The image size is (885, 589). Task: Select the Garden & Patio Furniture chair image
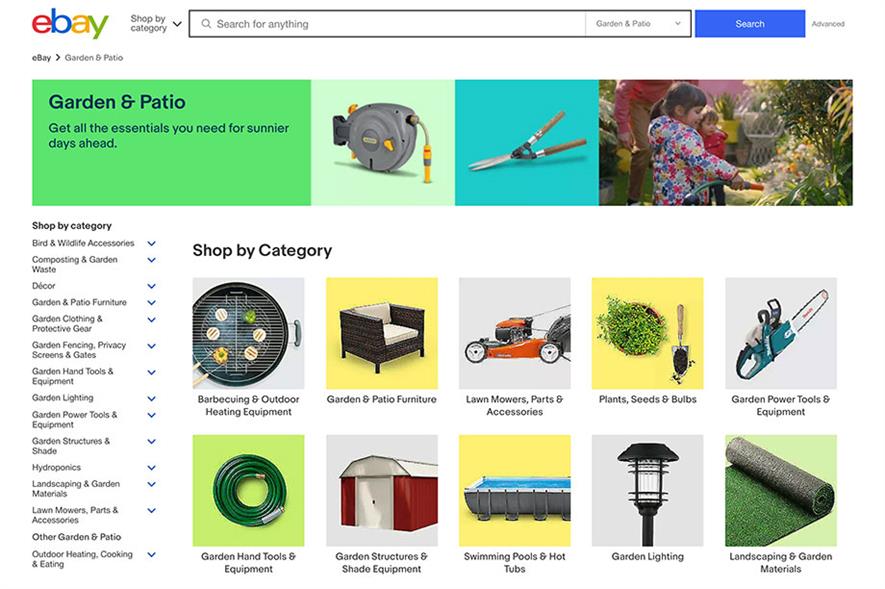coord(382,333)
